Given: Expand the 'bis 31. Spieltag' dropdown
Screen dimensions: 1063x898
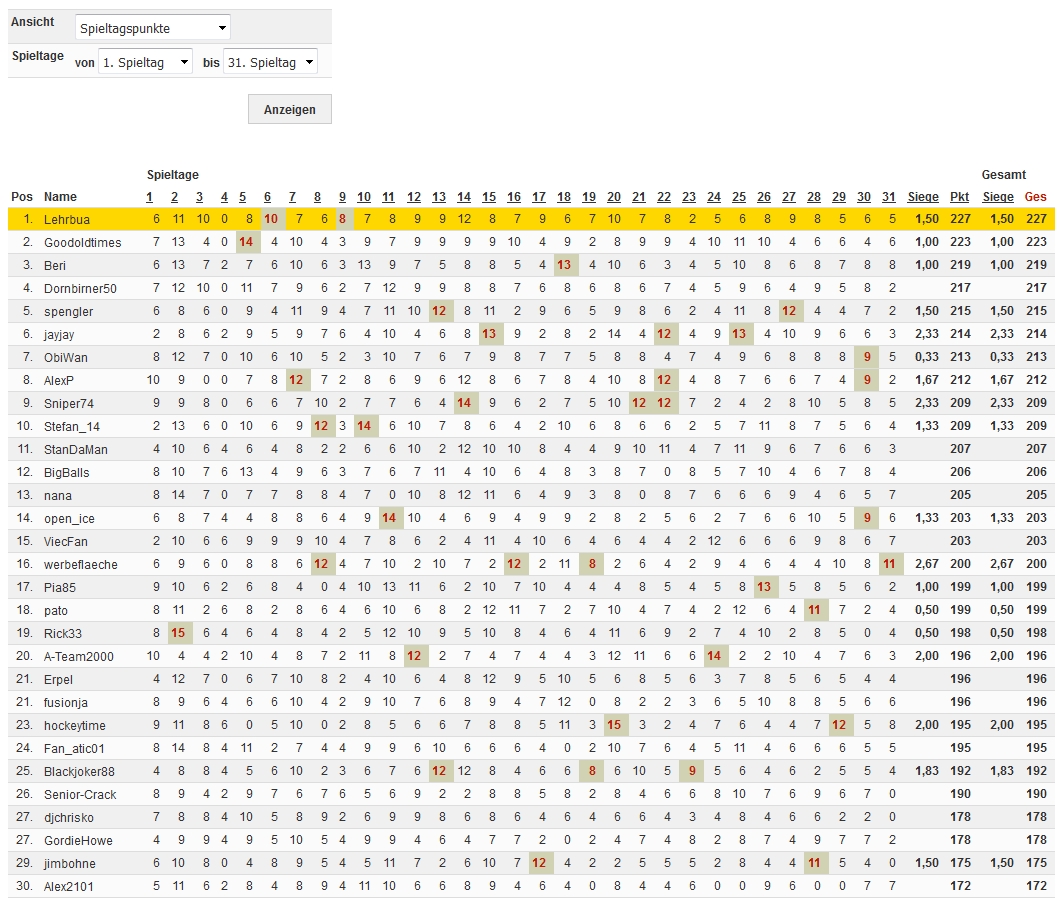Looking at the screenshot, I should [270, 62].
